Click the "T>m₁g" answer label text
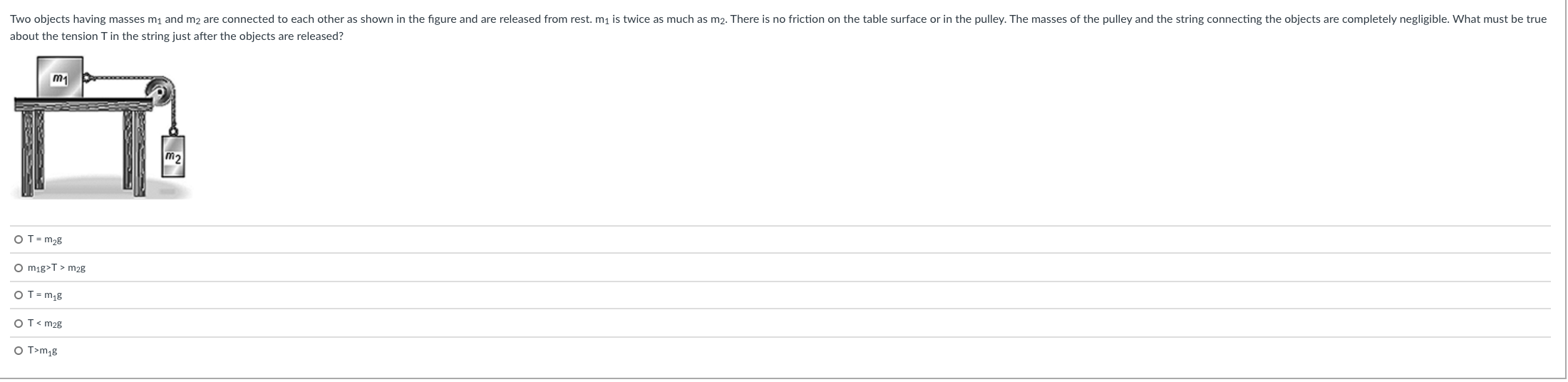 pyautogui.click(x=43, y=351)
